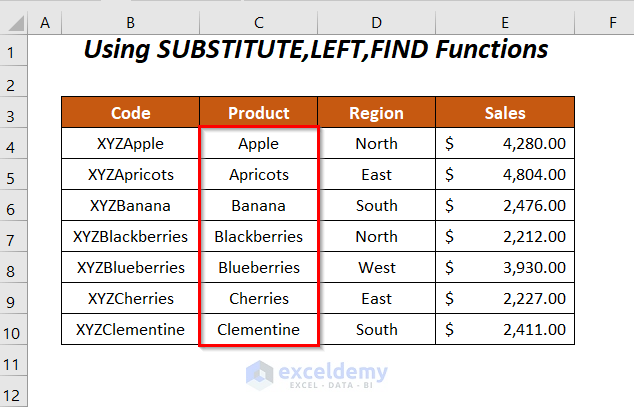Image resolution: width=634 pixels, height=407 pixels.
Task: Select column B header
Action: tap(130, 20)
